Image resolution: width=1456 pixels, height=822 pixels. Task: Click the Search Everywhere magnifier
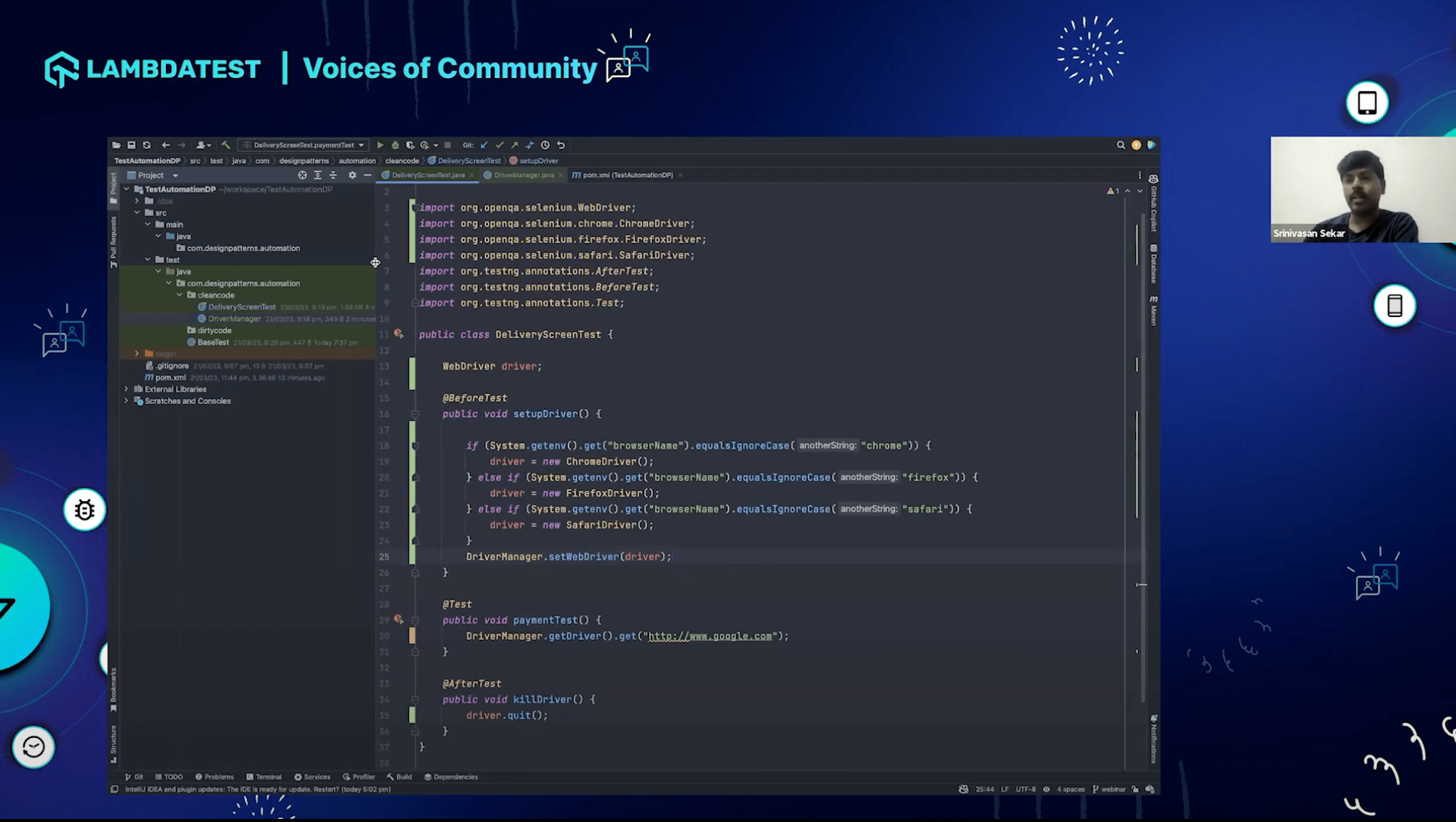click(x=1120, y=145)
